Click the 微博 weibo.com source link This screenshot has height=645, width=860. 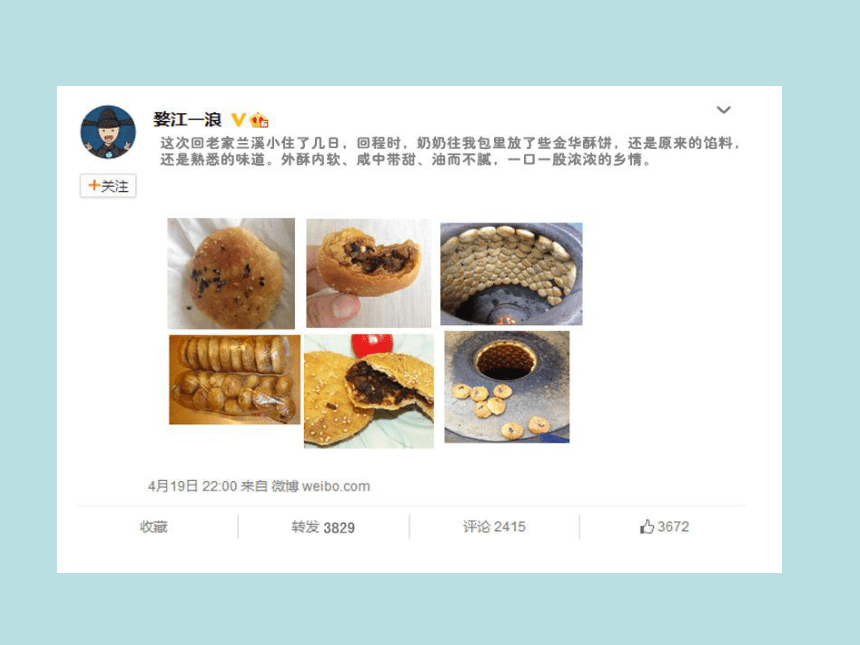click(x=321, y=486)
